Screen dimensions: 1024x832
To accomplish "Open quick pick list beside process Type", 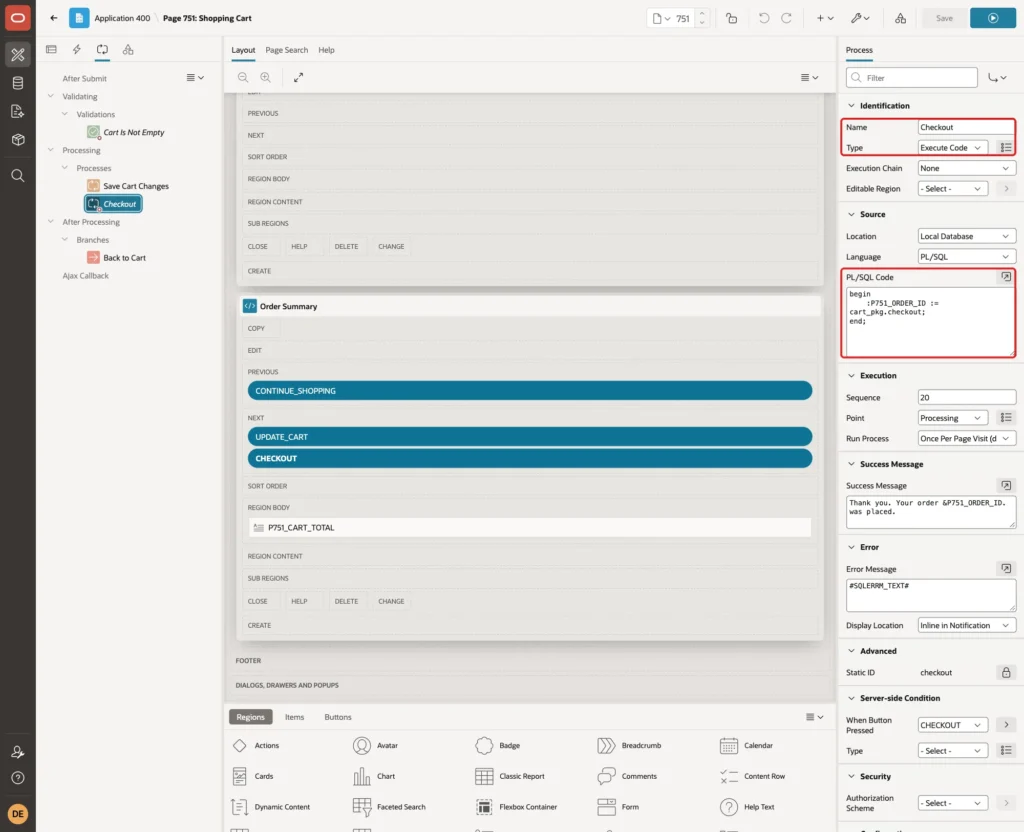I will click(1006, 148).
